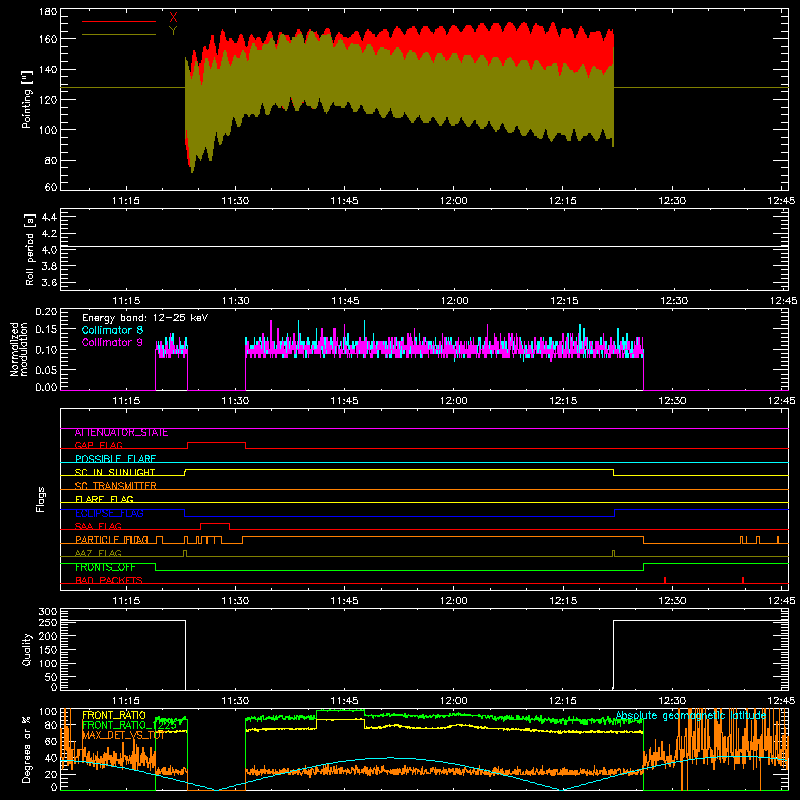
Task: Select the SC_IN_SUNLIGHT flag label
Action: [115, 472]
